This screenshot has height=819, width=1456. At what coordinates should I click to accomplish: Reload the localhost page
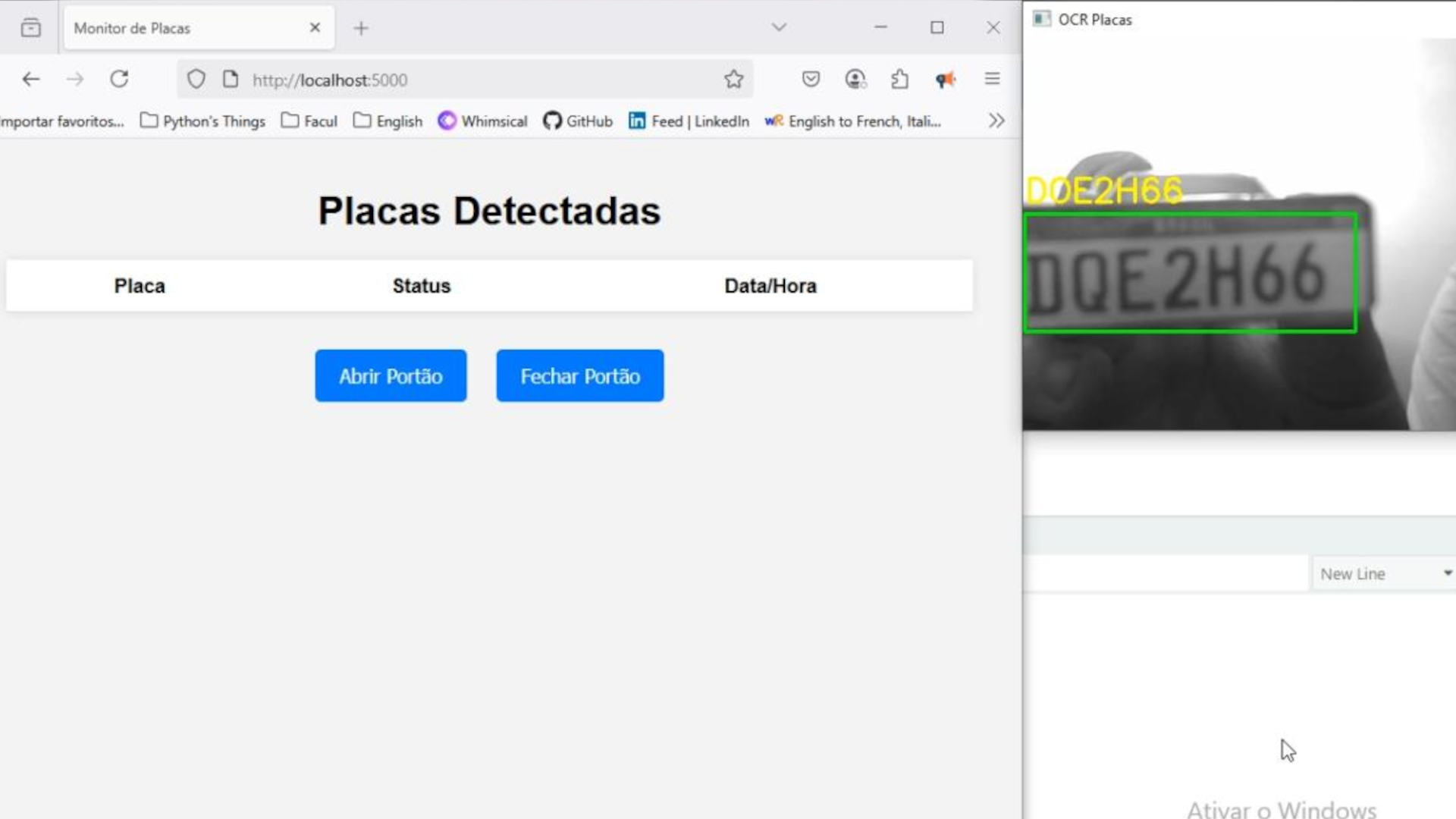pyautogui.click(x=119, y=79)
